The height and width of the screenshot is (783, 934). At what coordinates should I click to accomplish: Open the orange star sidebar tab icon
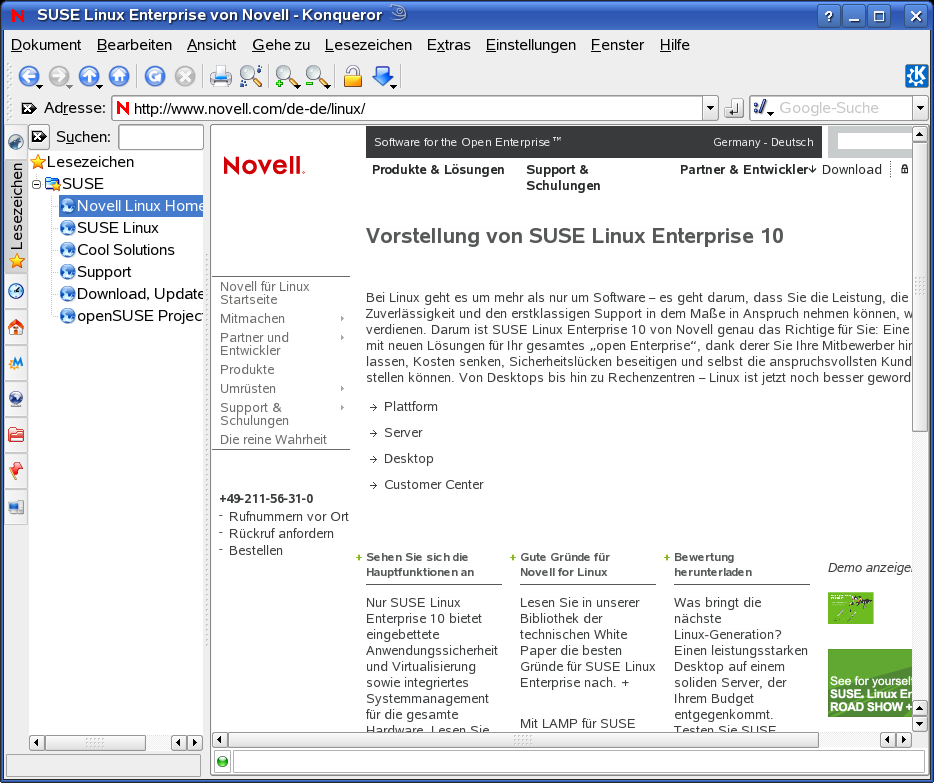point(16,363)
